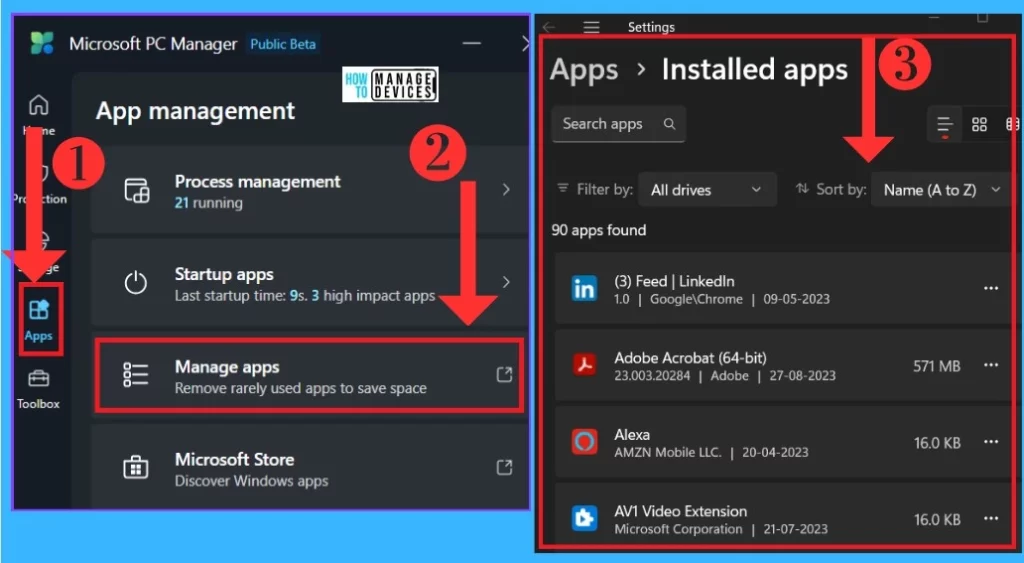Open more options for Alexa
The height and width of the screenshot is (563, 1024).
pyautogui.click(x=991, y=442)
